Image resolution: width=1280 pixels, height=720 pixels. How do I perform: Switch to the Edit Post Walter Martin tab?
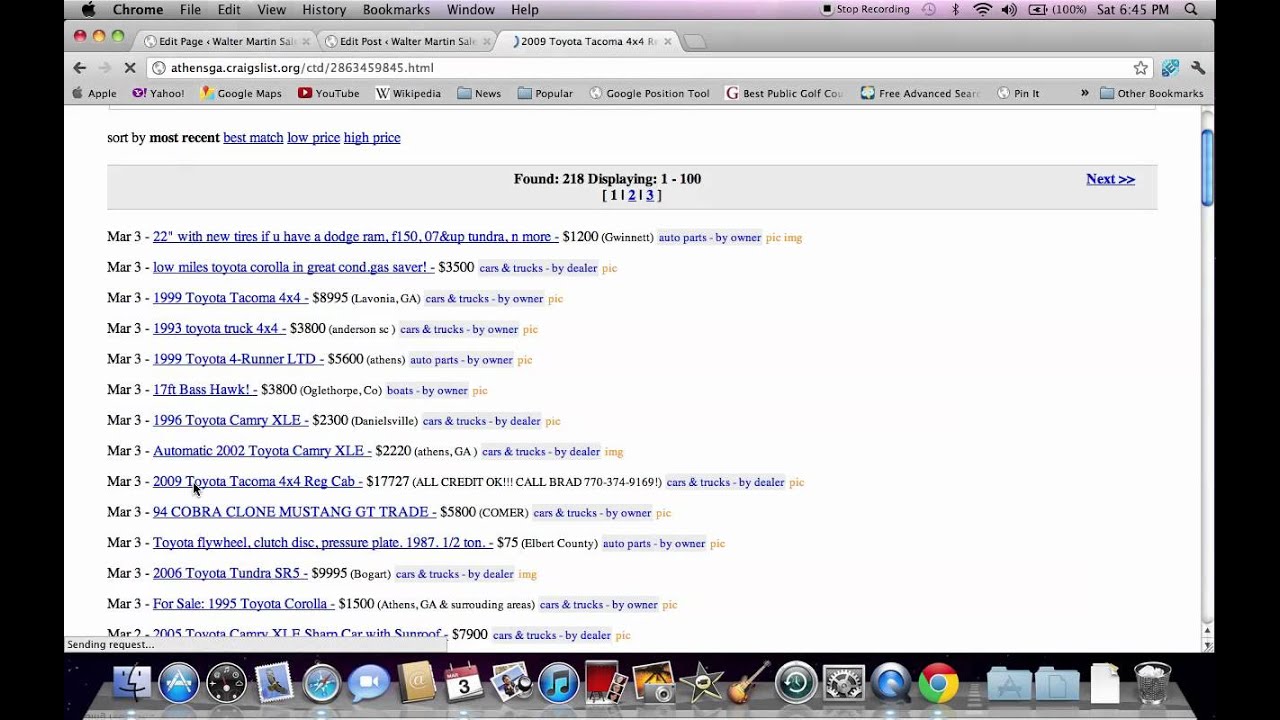pyautogui.click(x=407, y=41)
